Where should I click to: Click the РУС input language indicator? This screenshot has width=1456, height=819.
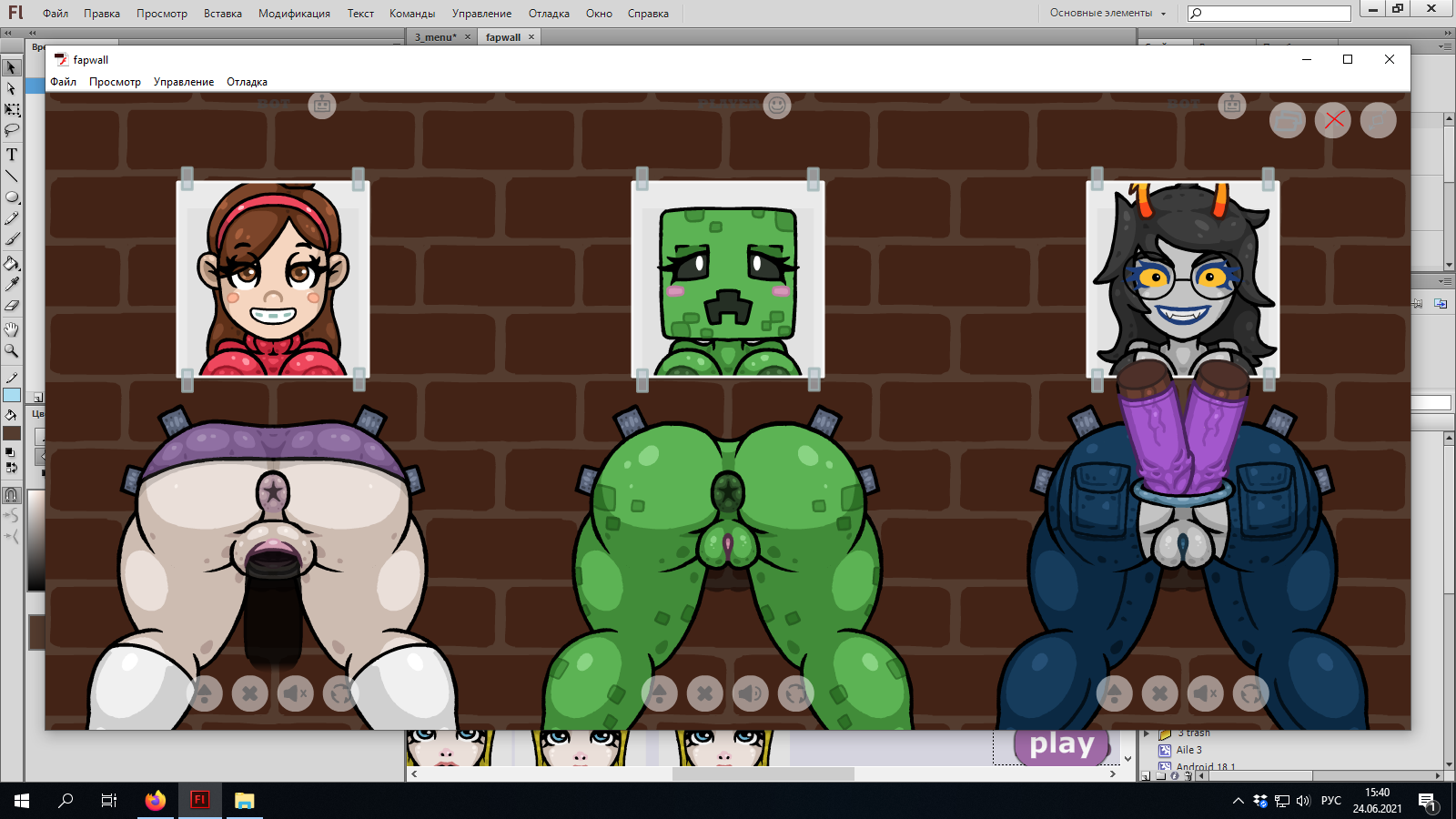tap(1330, 801)
